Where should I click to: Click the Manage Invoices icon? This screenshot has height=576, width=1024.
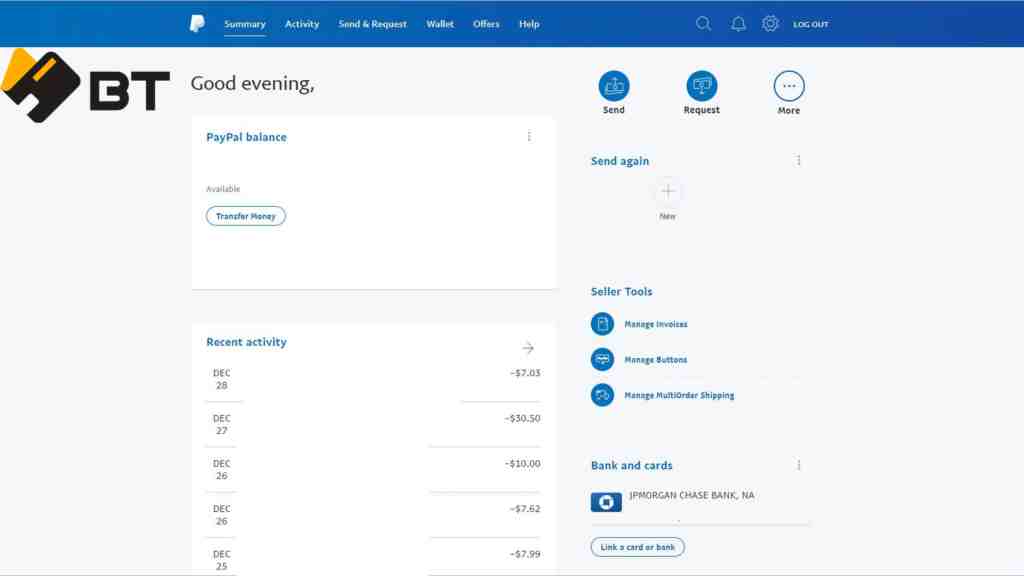point(602,324)
